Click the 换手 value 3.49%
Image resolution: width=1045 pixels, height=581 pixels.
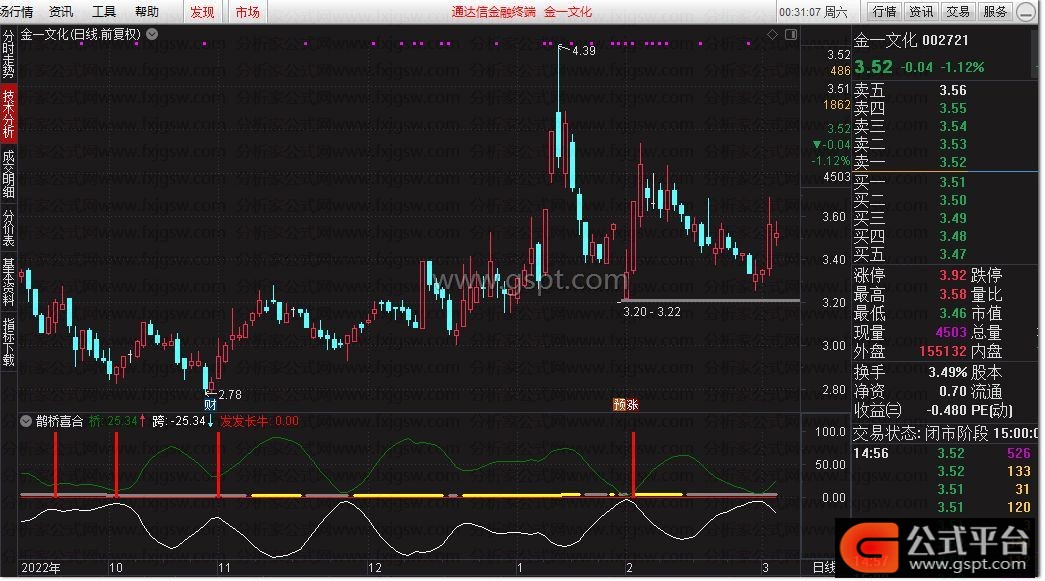coord(948,372)
